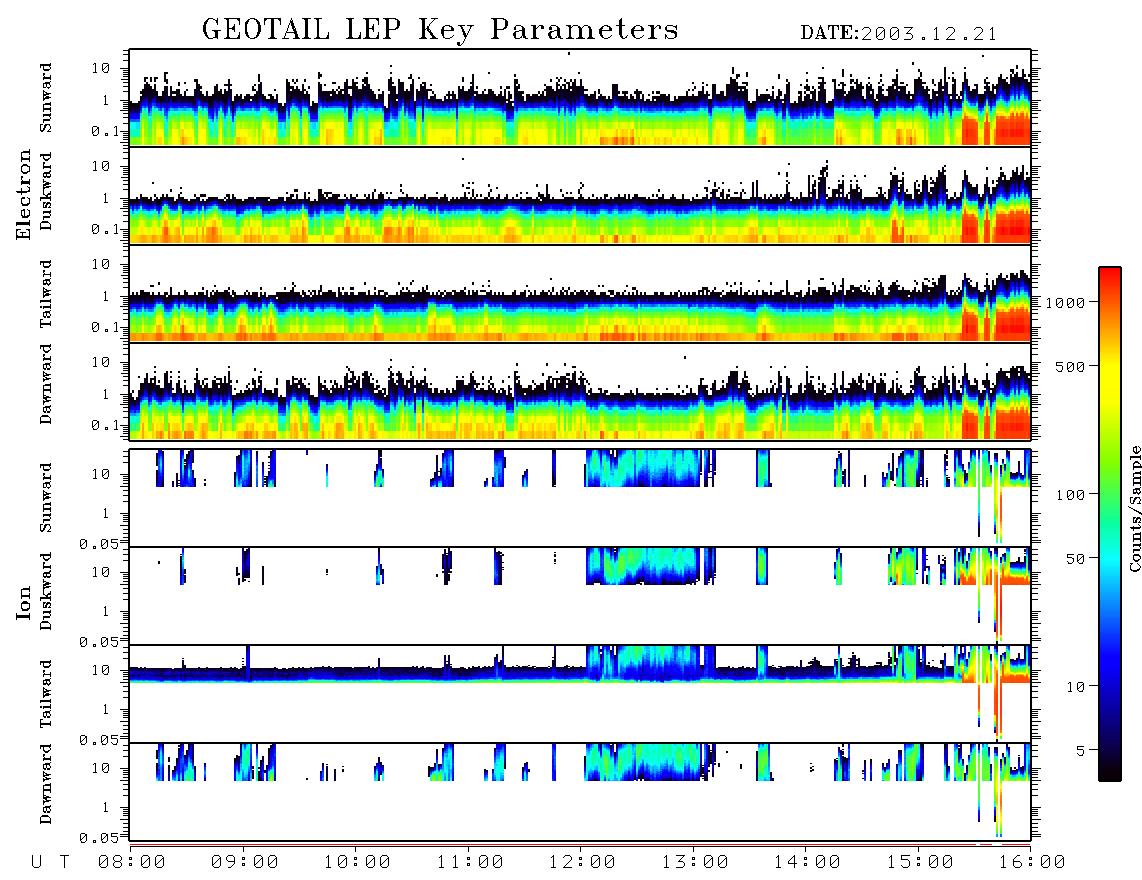This screenshot has width=1142, height=880.
Task: Select the "DATE:2003.12.21" label
Action: (x=899, y=34)
